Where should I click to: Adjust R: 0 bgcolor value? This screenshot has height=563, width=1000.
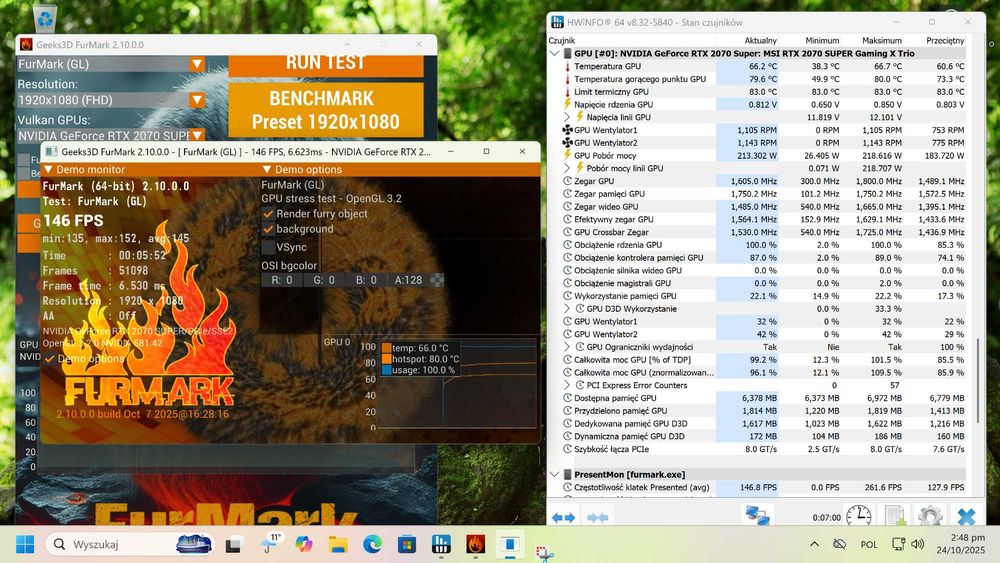tap(281, 280)
